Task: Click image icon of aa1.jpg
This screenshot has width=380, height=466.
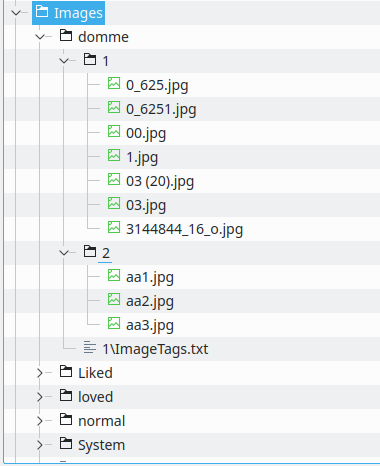Action: tap(114, 275)
